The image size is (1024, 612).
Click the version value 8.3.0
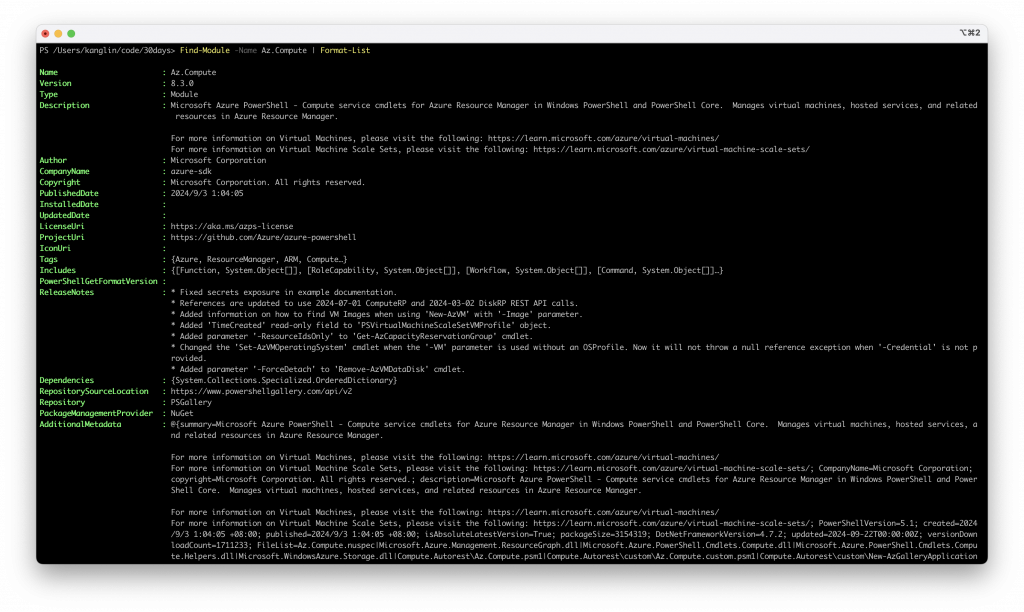(182, 84)
